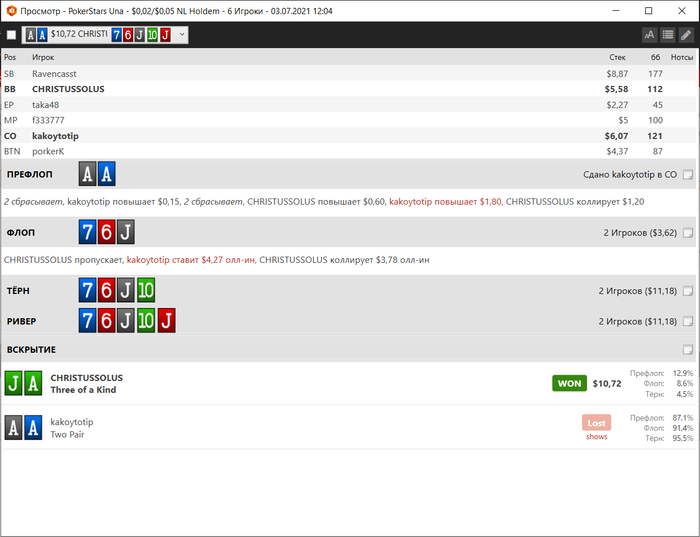Minimize the hand viewer window

(x=616, y=11)
